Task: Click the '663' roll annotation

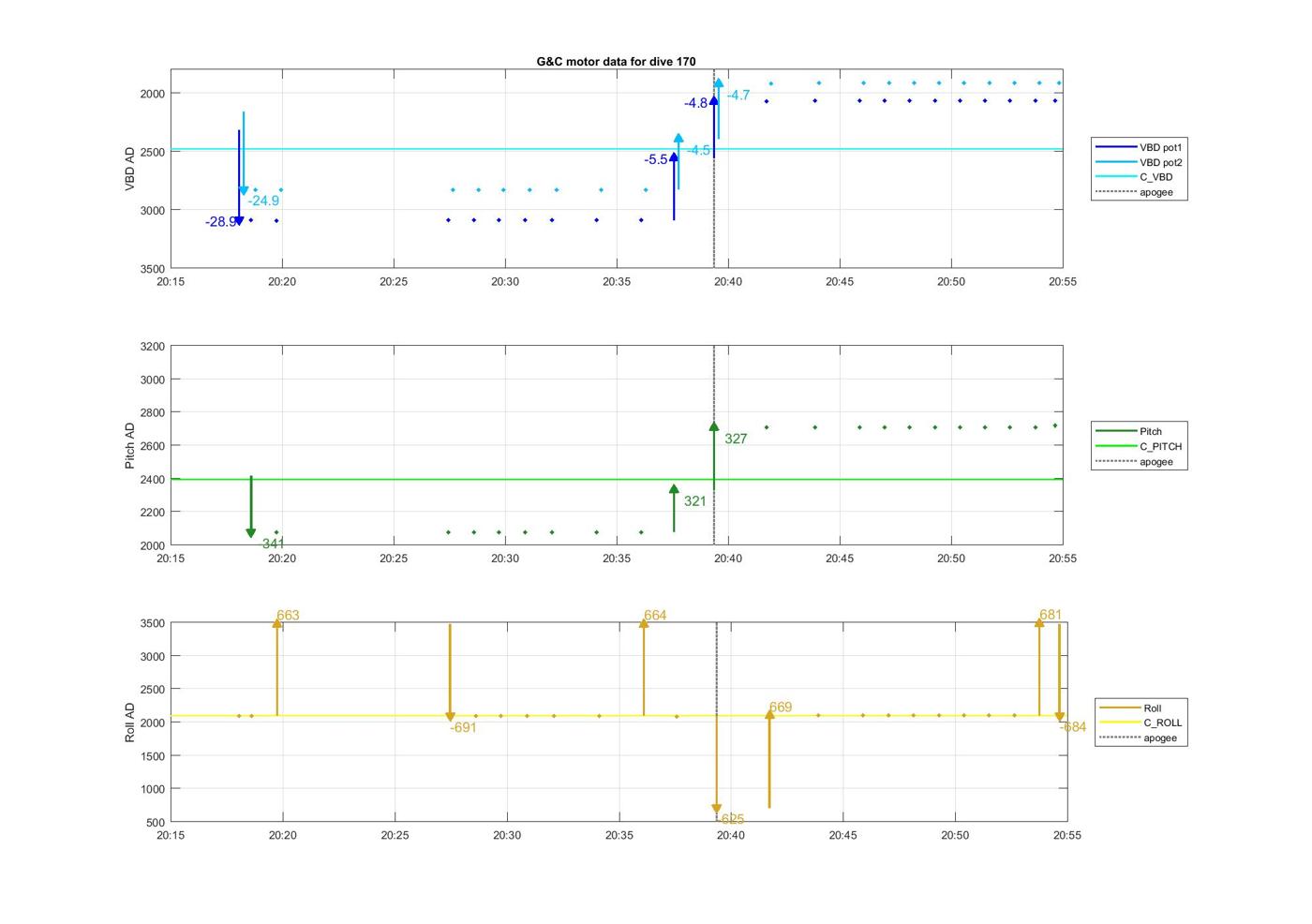Action: (x=288, y=616)
